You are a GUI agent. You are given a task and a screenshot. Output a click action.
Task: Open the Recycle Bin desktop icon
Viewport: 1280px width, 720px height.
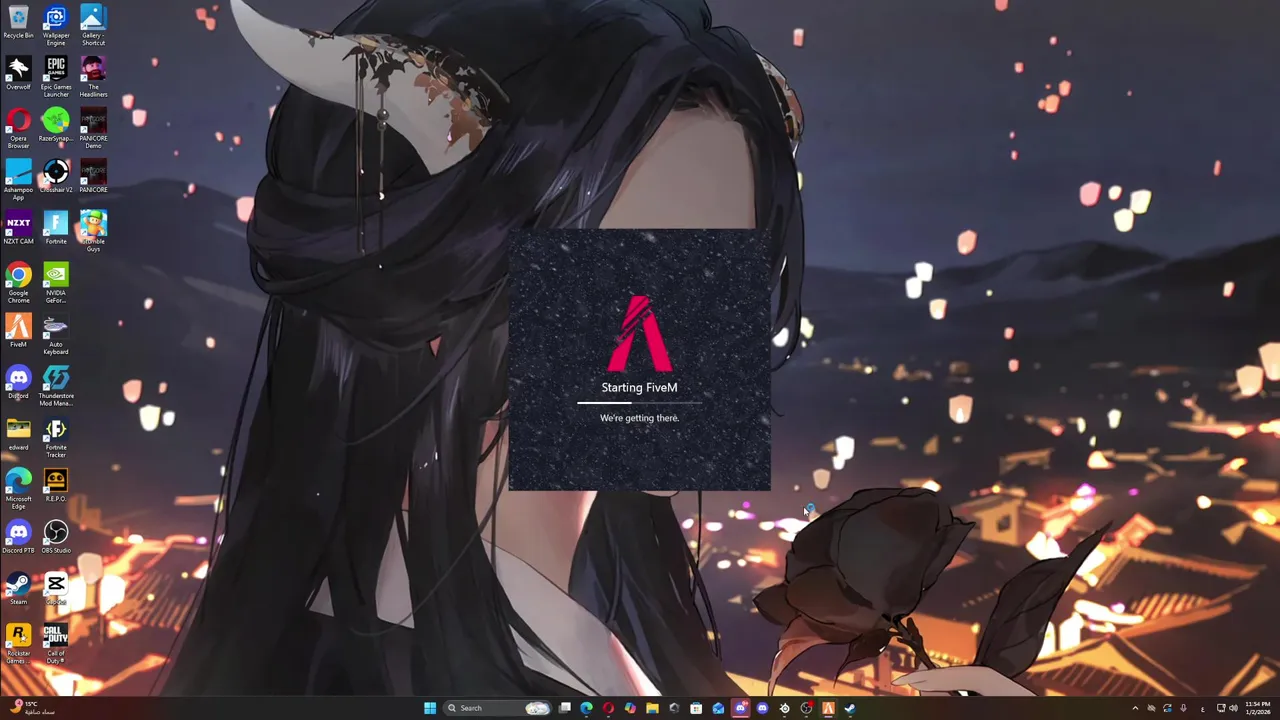pos(18,23)
